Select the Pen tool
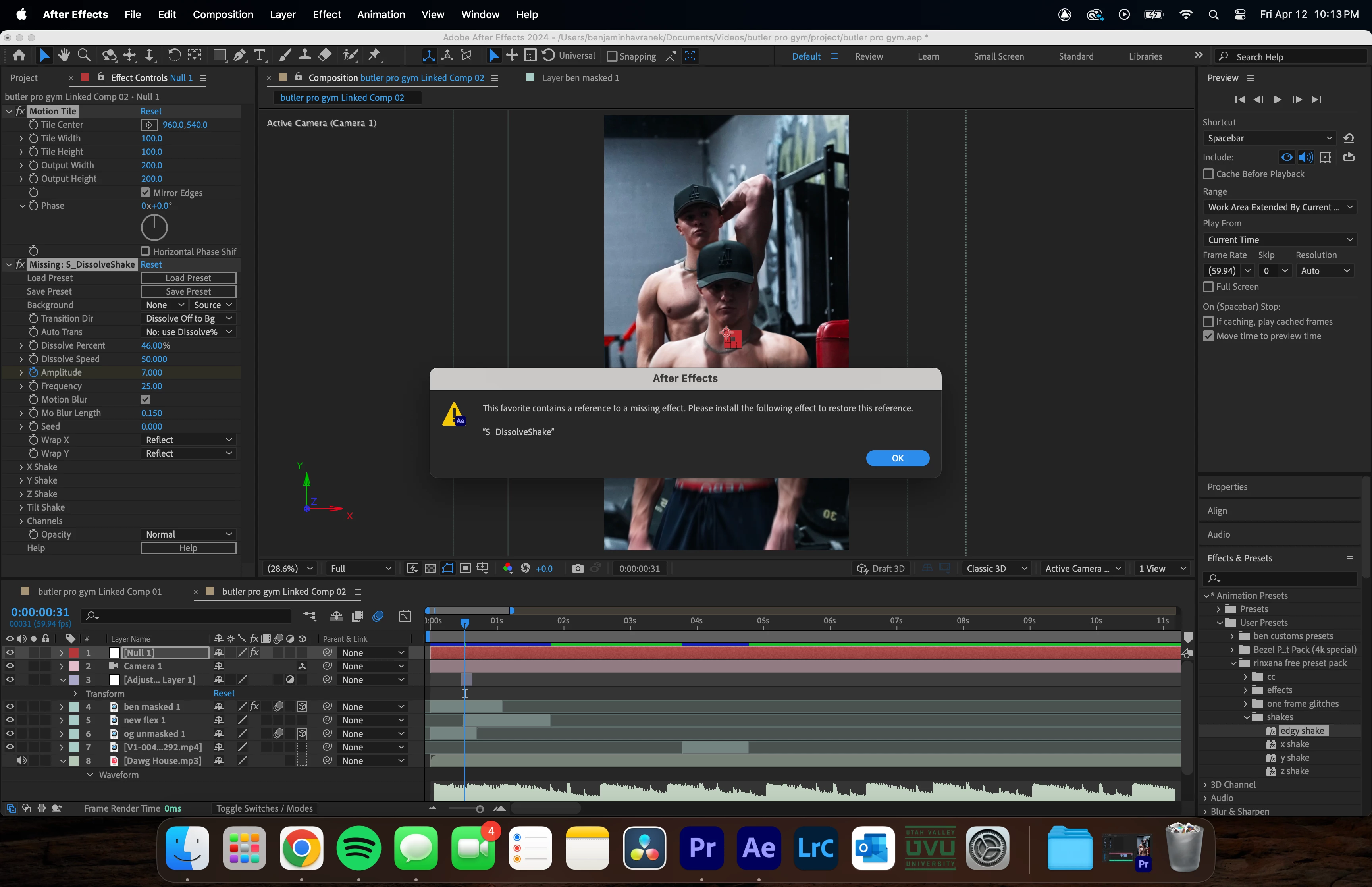Image resolution: width=1372 pixels, height=887 pixels. 240,55
